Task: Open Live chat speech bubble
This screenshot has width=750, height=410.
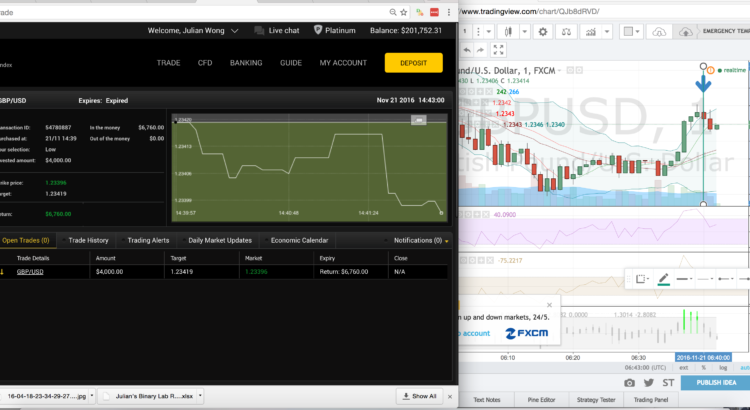Action: pos(259,31)
